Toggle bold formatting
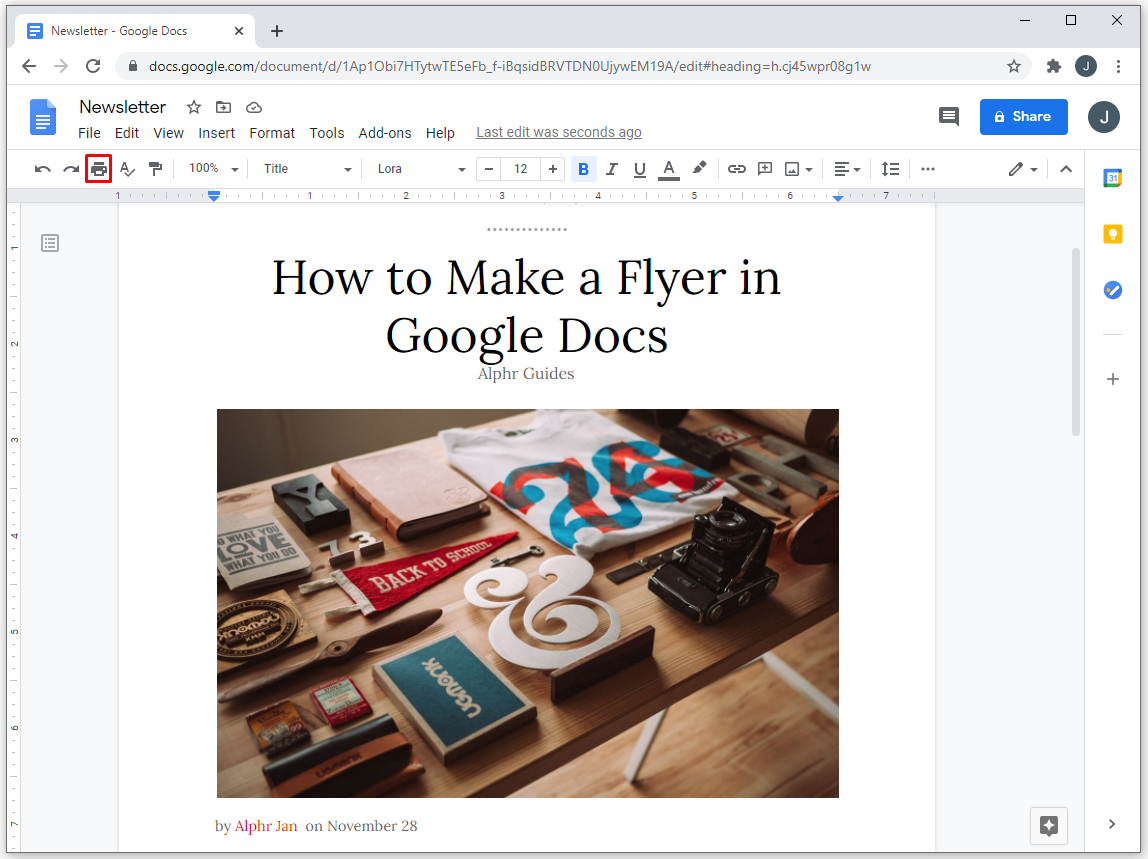 click(583, 168)
